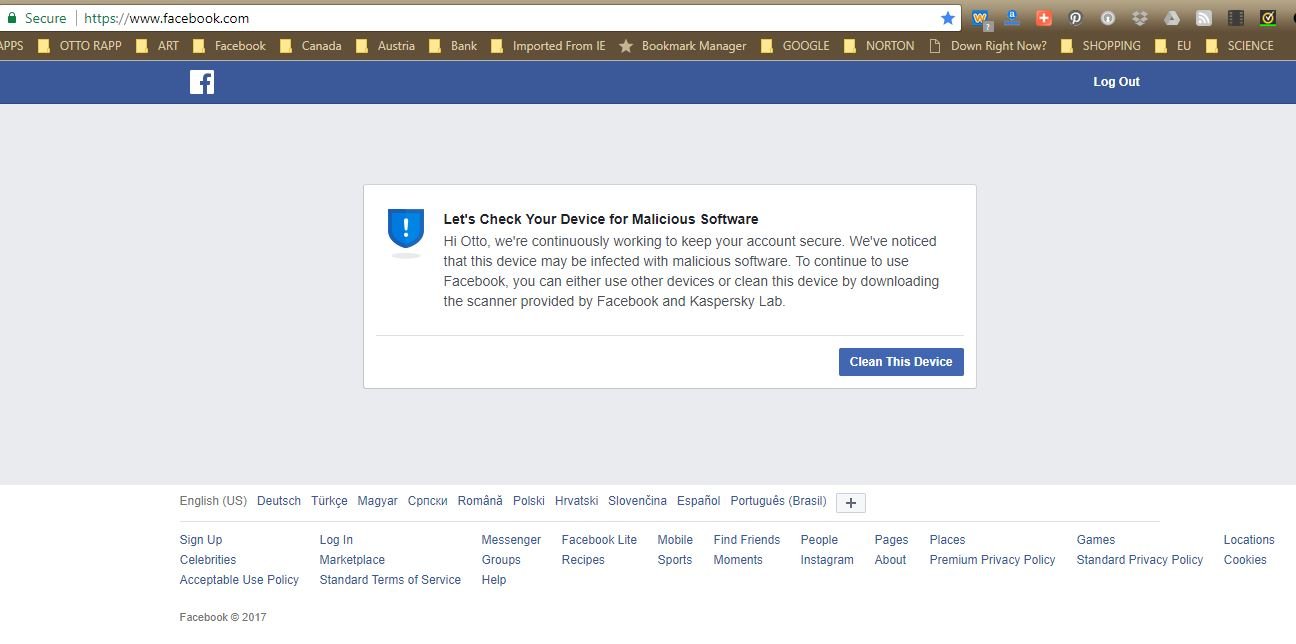Image resolution: width=1296 pixels, height=644 pixels.
Task: Open the Find Friends footer link
Action: tap(747, 540)
